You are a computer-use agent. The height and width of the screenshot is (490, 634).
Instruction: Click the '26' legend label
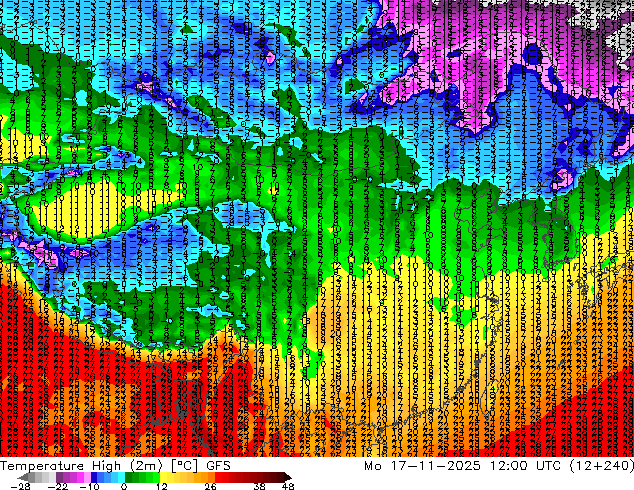tap(210, 486)
